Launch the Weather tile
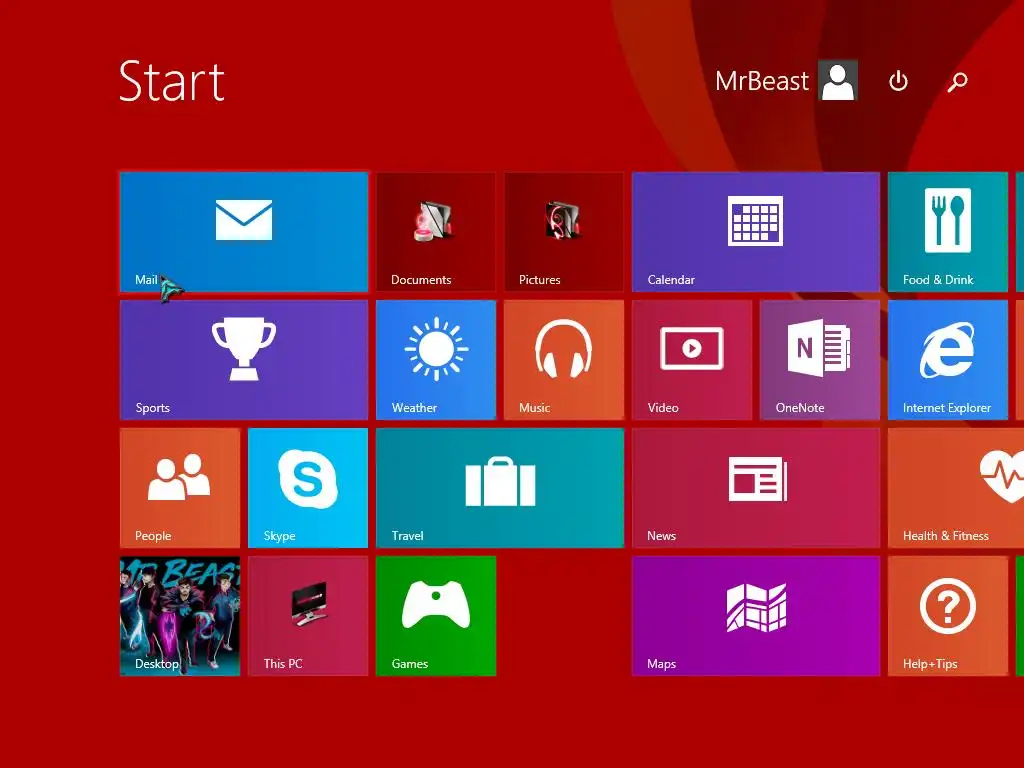 click(436, 360)
